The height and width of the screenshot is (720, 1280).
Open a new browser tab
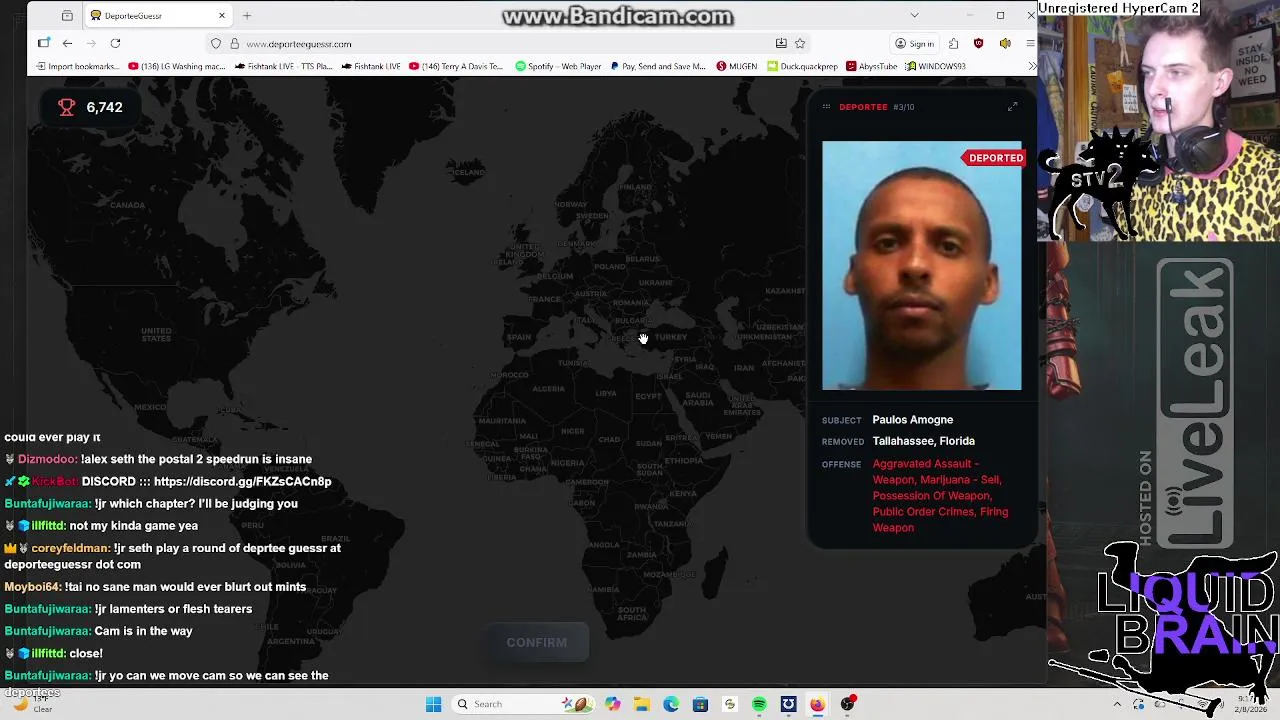[247, 16]
